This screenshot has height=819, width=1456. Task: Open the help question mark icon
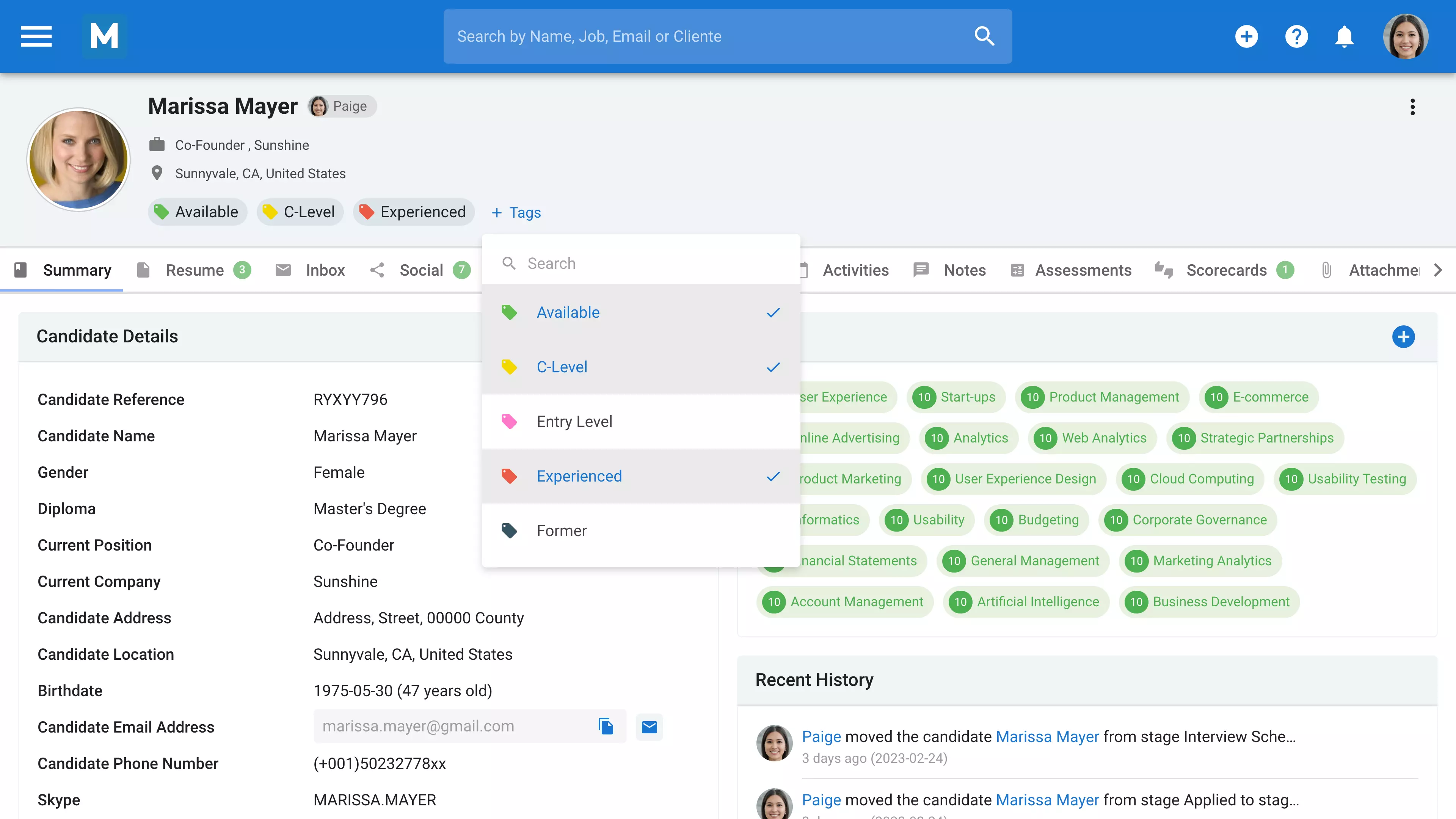pos(1296,37)
